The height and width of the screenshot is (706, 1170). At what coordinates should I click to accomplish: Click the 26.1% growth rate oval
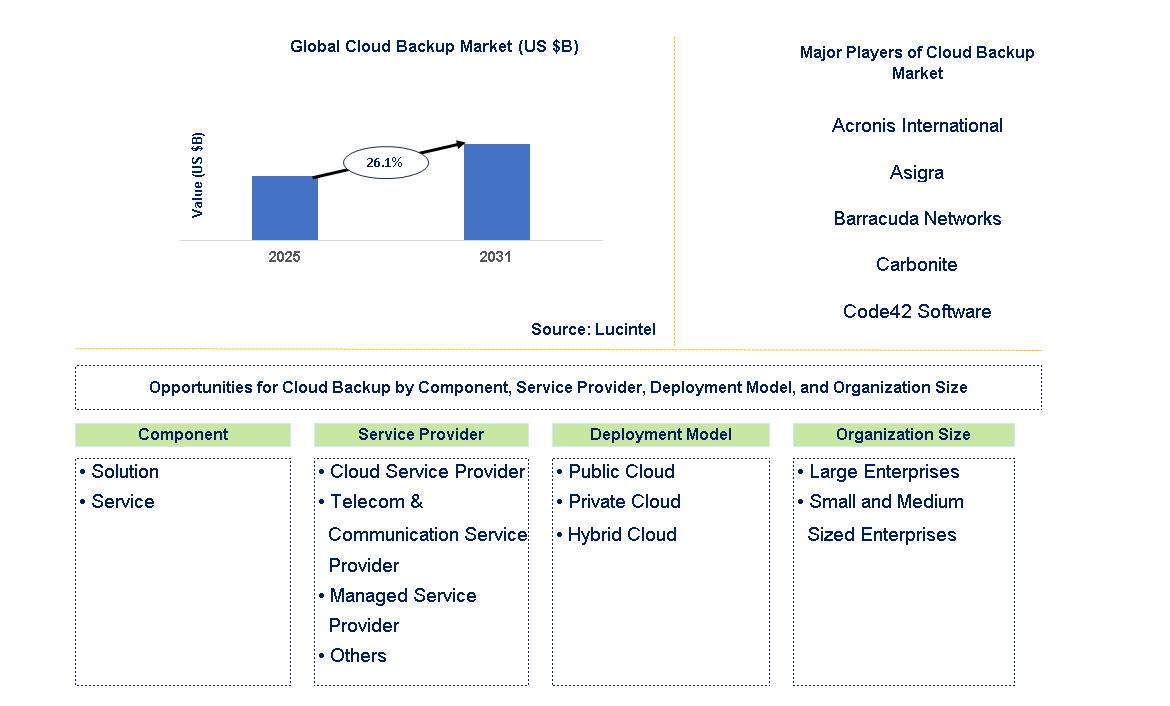(x=386, y=162)
